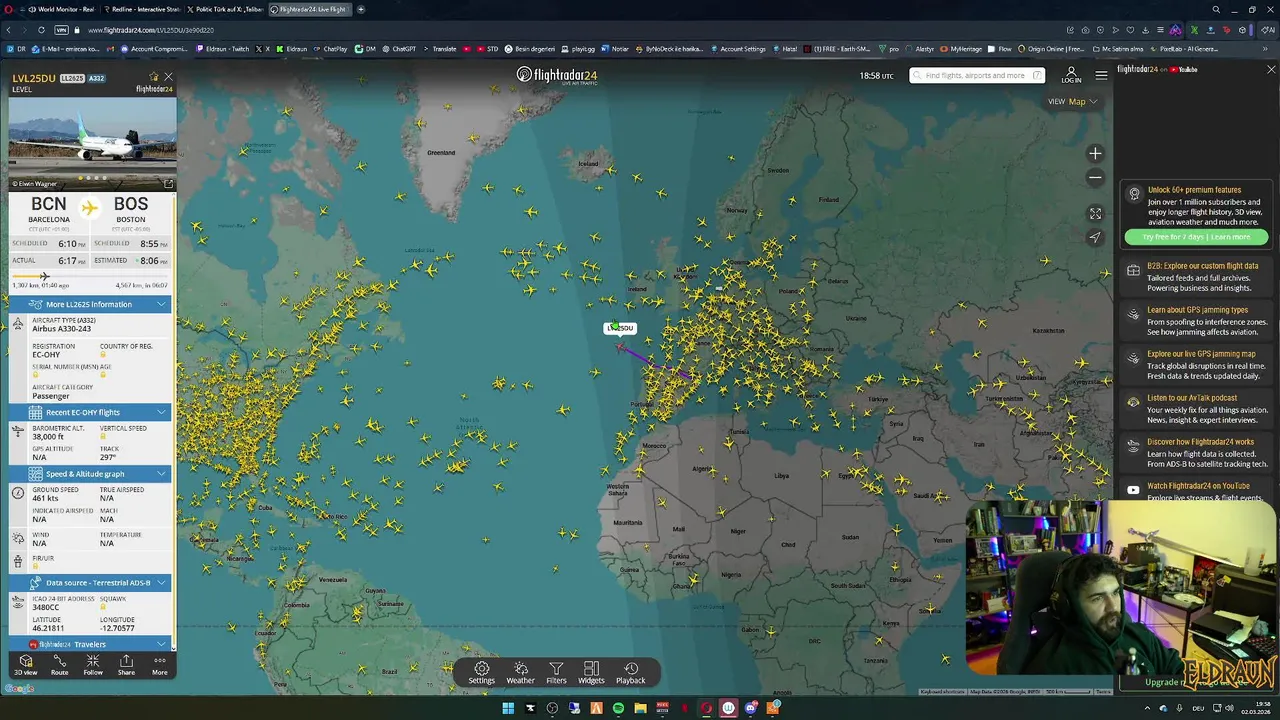Click the LOG IN account icon

[1071, 75]
